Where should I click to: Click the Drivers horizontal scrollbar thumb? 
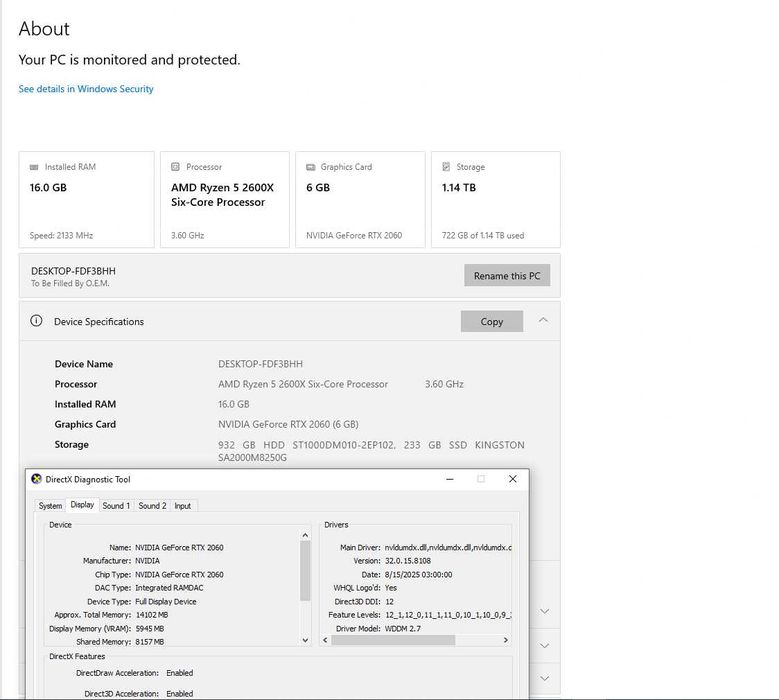[393, 640]
